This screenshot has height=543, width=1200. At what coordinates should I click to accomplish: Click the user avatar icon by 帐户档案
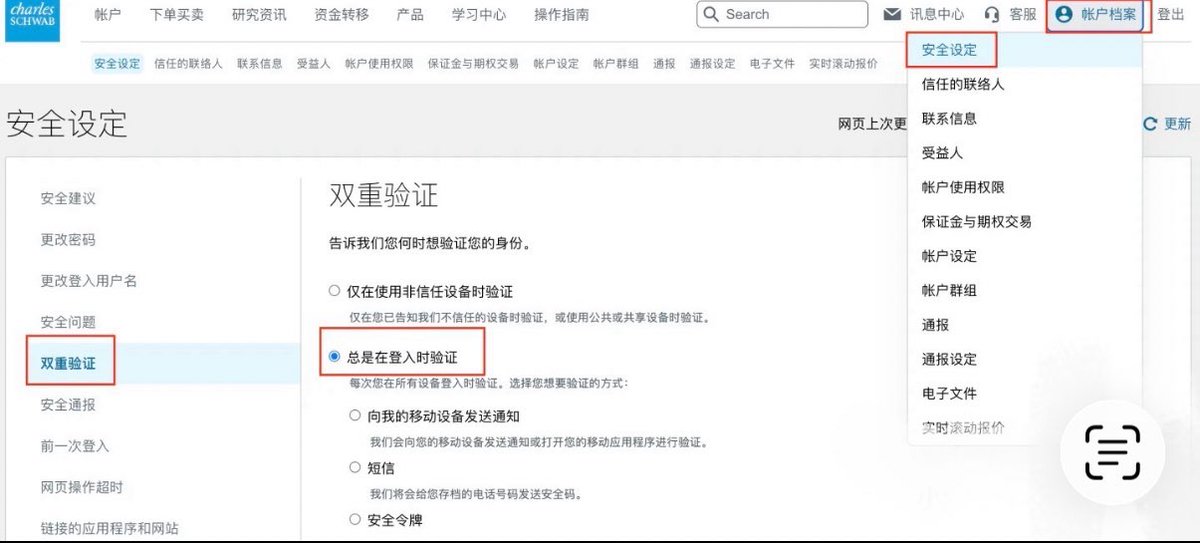point(1063,15)
